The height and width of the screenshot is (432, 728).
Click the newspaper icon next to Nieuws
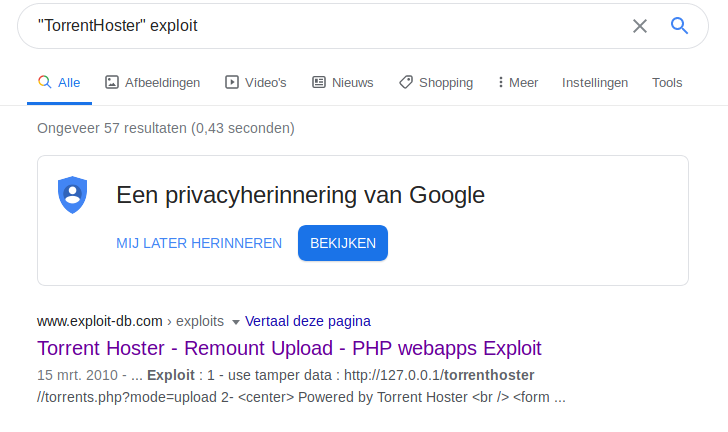[x=319, y=82]
